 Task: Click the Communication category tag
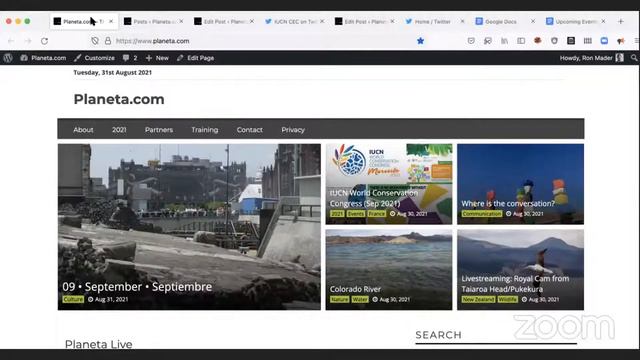(x=482, y=213)
